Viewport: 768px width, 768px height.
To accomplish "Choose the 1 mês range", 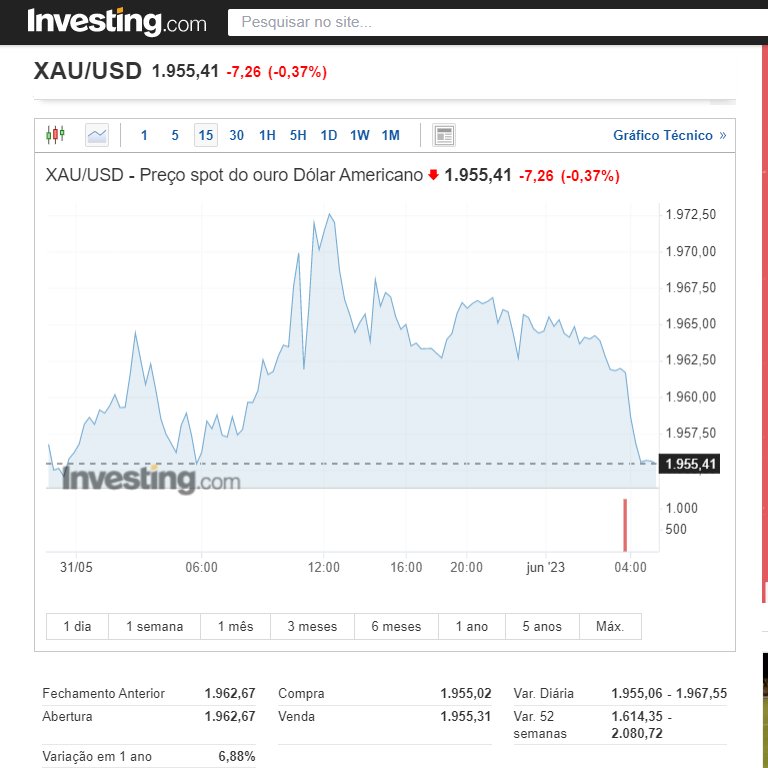I will 236,626.
